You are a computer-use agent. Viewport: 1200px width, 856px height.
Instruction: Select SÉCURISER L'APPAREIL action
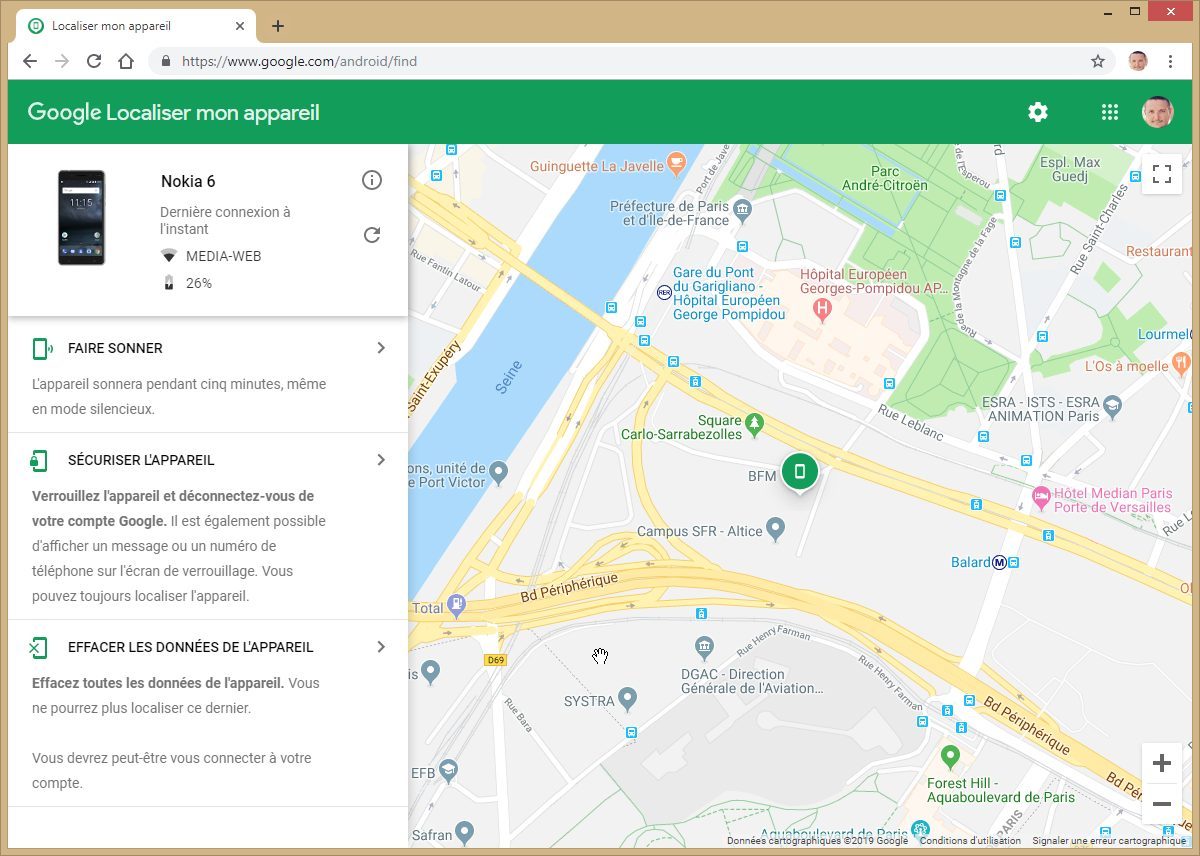tap(141, 460)
